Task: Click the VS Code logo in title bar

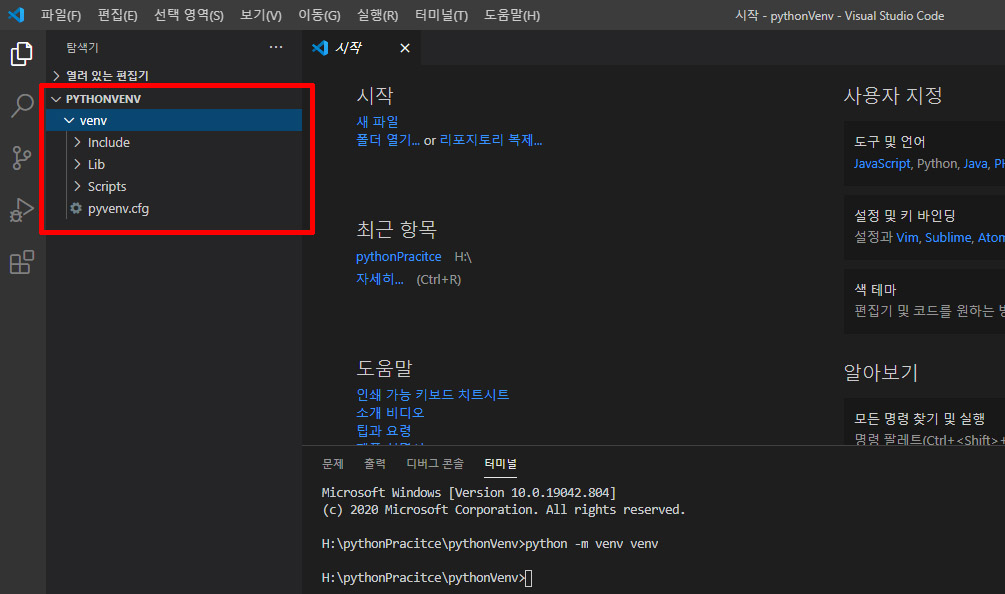Action: point(16,15)
